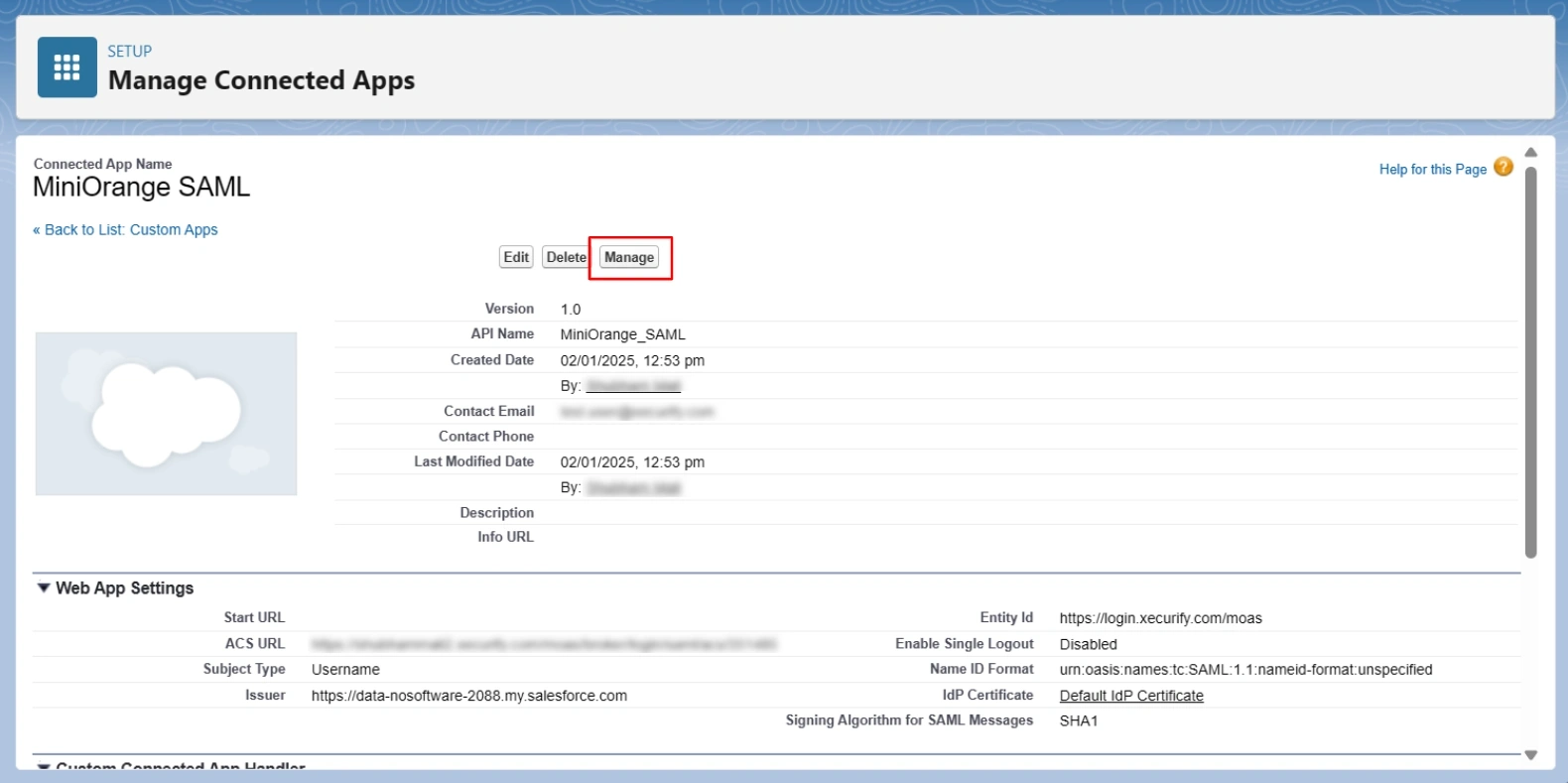Select the Enable Single Logout value Disabled
This screenshot has height=783, width=1568.
coord(1088,644)
